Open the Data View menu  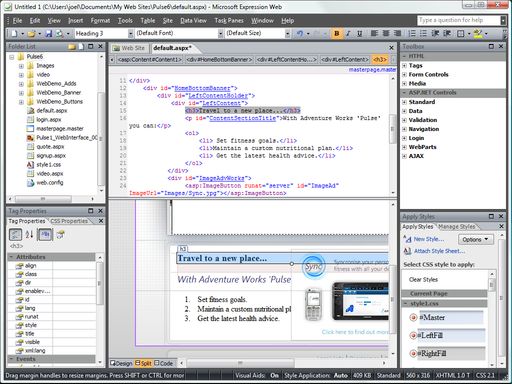(193, 21)
